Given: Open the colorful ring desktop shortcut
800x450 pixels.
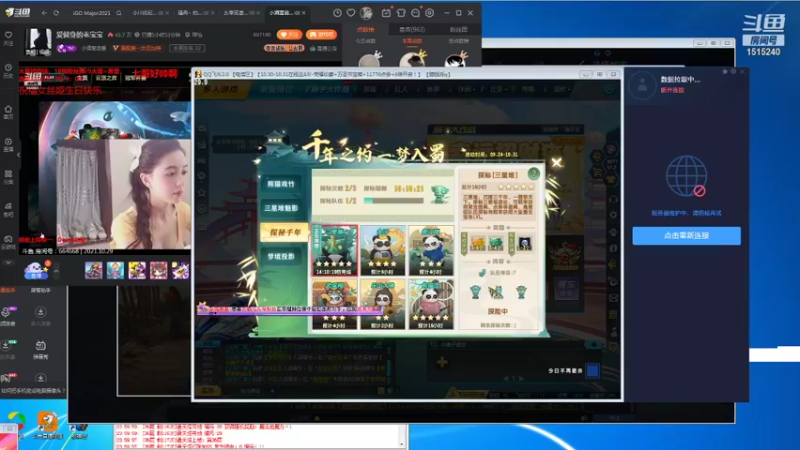Looking at the screenshot, I should click(x=16, y=421).
